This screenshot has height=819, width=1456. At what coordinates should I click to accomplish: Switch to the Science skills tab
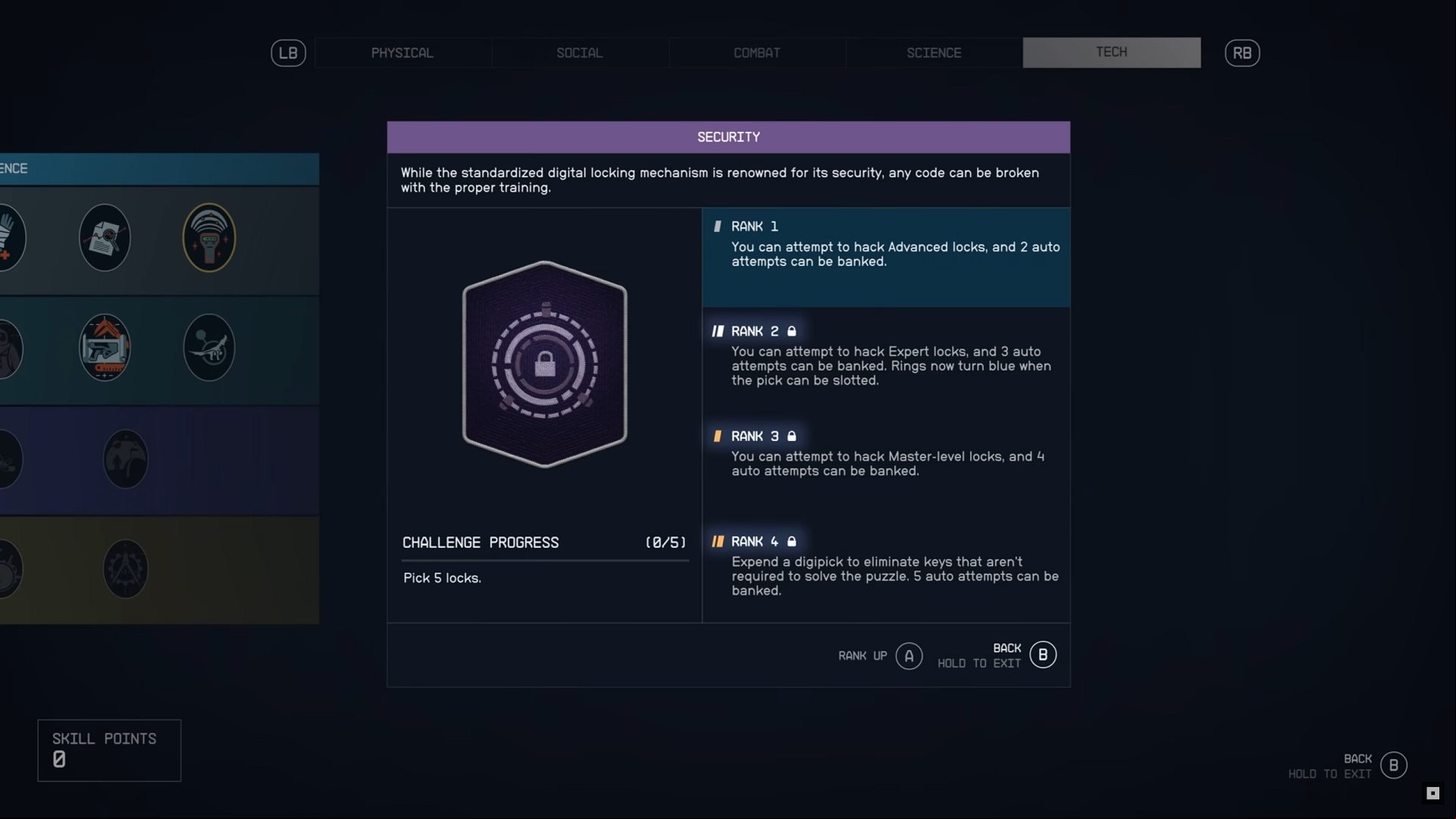click(934, 53)
